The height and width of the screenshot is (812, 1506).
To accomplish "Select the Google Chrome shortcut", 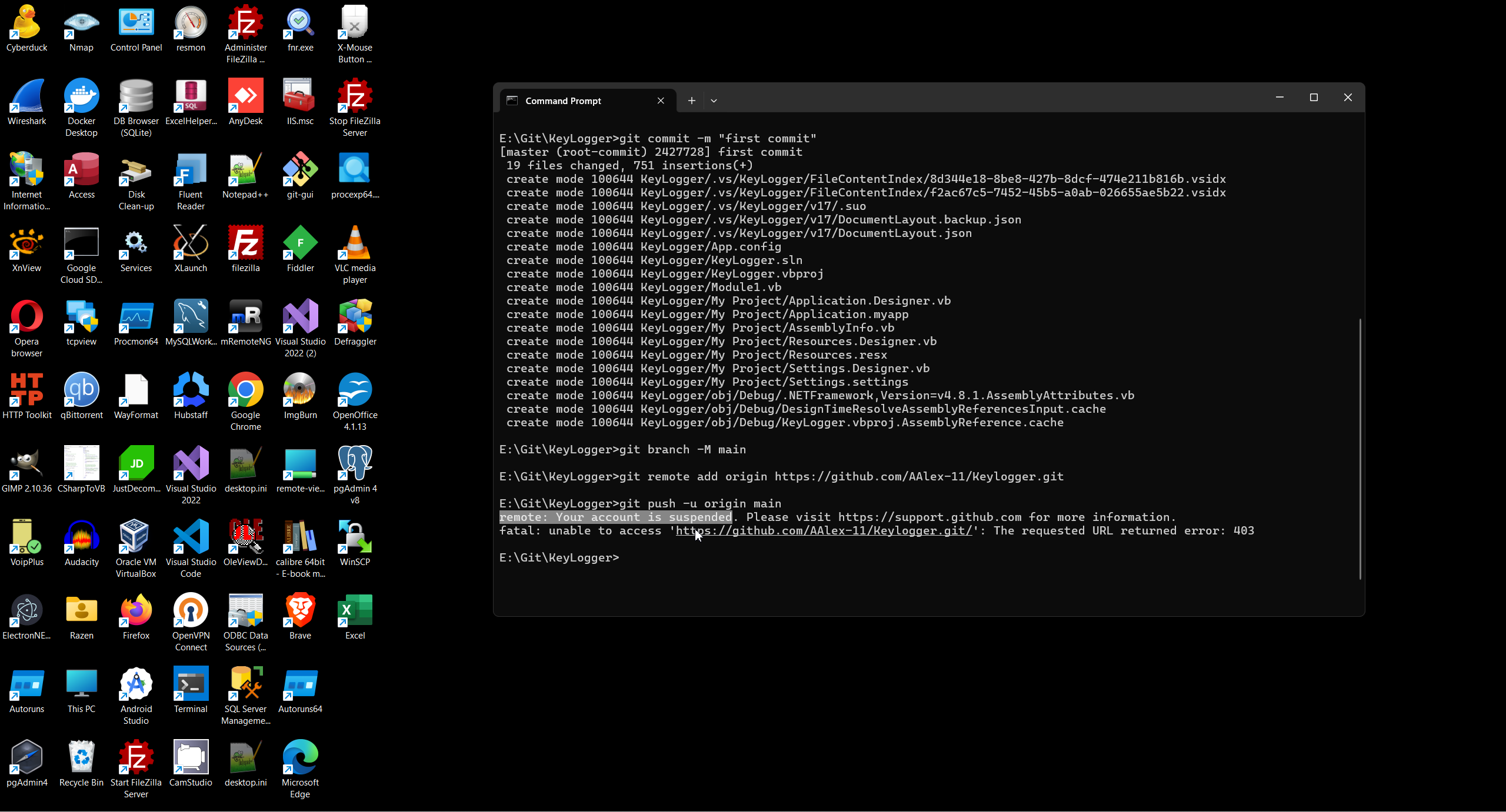I will click(245, 390).
